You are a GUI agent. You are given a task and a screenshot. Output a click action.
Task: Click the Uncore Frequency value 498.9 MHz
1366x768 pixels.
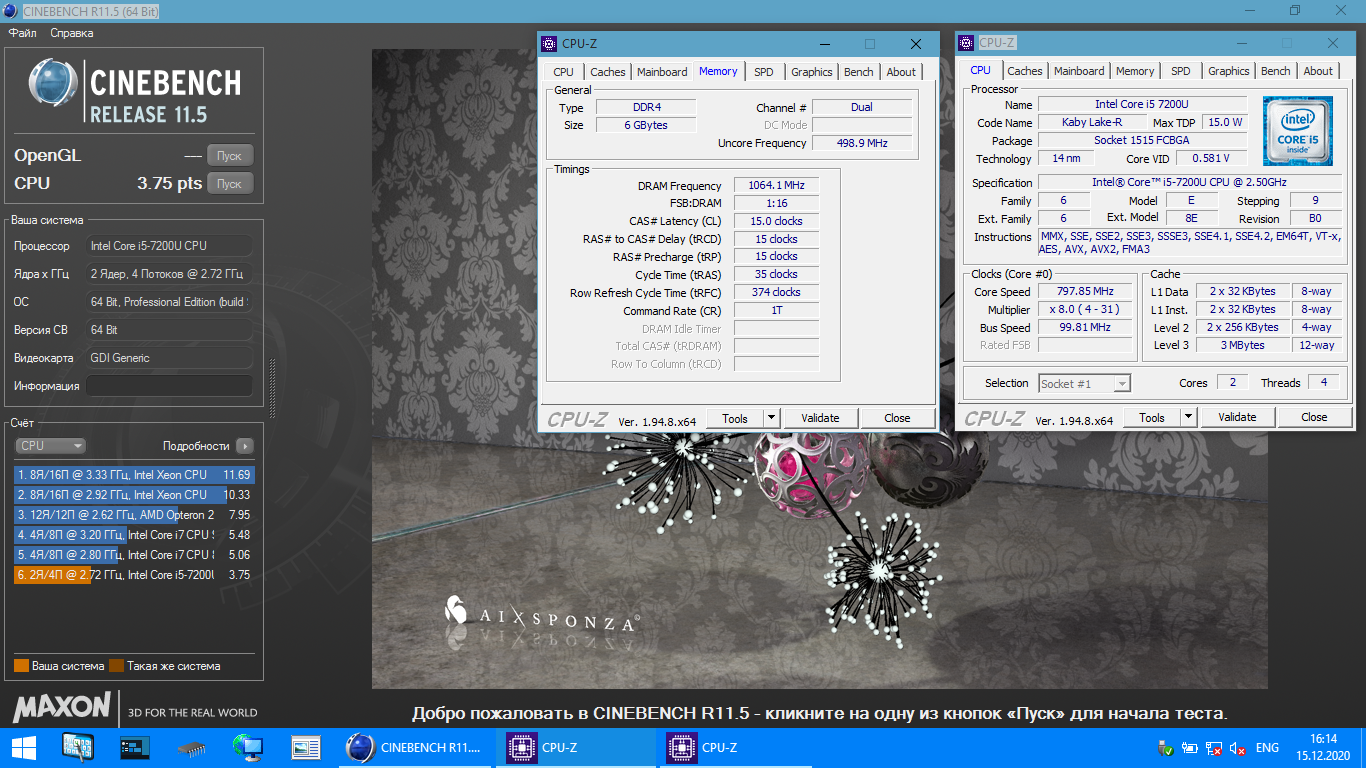[861, 143]
